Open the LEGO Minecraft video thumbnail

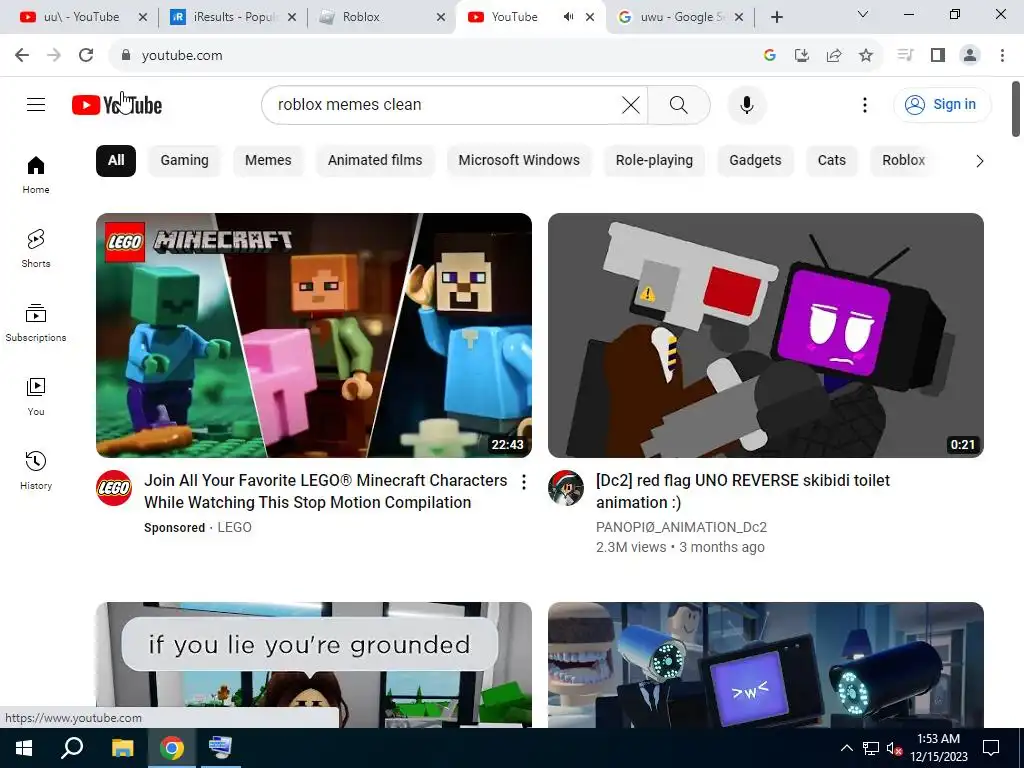[x=313, y=335]
